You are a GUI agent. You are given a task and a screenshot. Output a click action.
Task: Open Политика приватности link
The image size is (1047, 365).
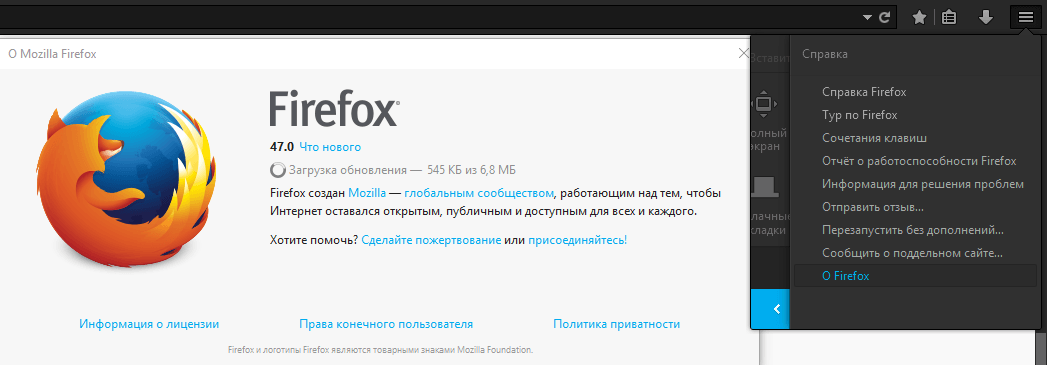(616, 324)
